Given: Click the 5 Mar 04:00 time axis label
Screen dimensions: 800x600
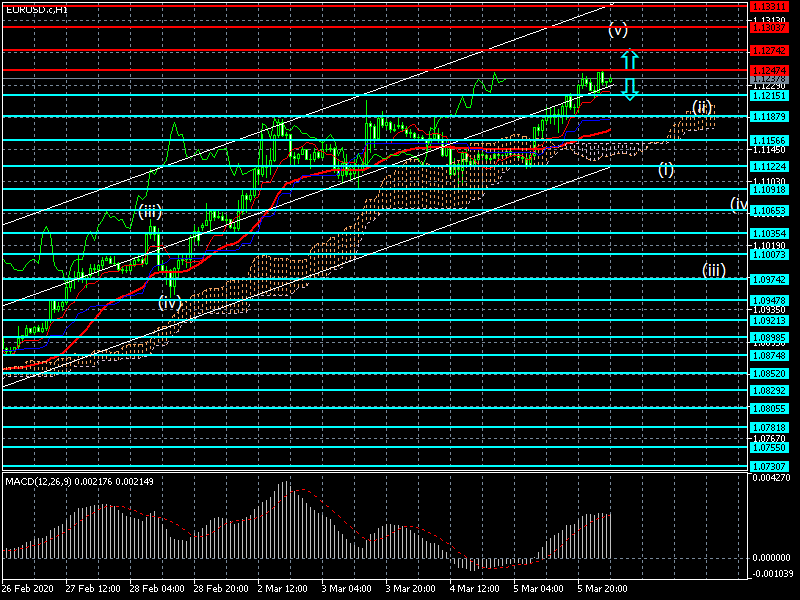Looking at the screenshot, I should pyautogui.click(x=539, y=588).
